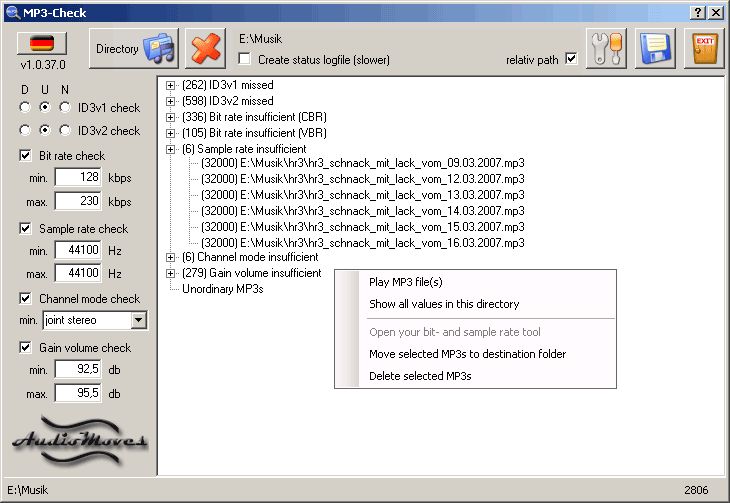Toggle the Gain volume check checkbox
The height and width of the screenshot is (503, 730).
[25, 347]
